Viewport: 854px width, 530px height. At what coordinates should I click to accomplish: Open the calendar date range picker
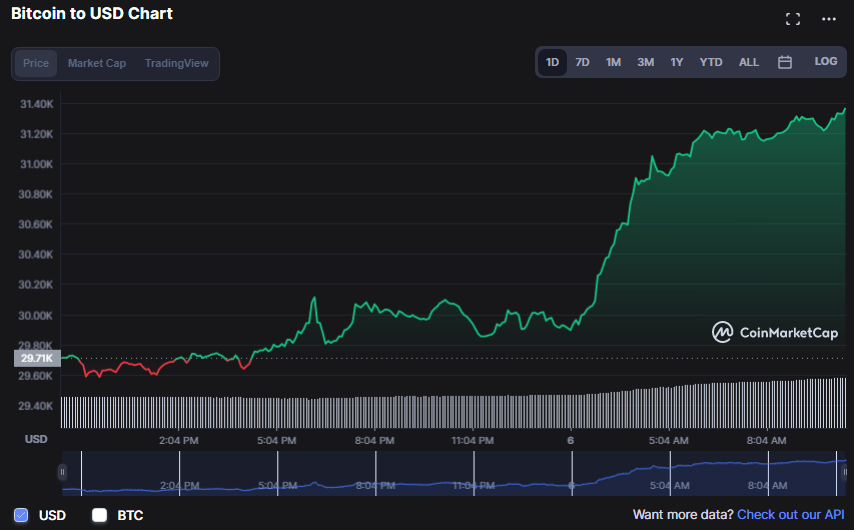pos(785,62)
